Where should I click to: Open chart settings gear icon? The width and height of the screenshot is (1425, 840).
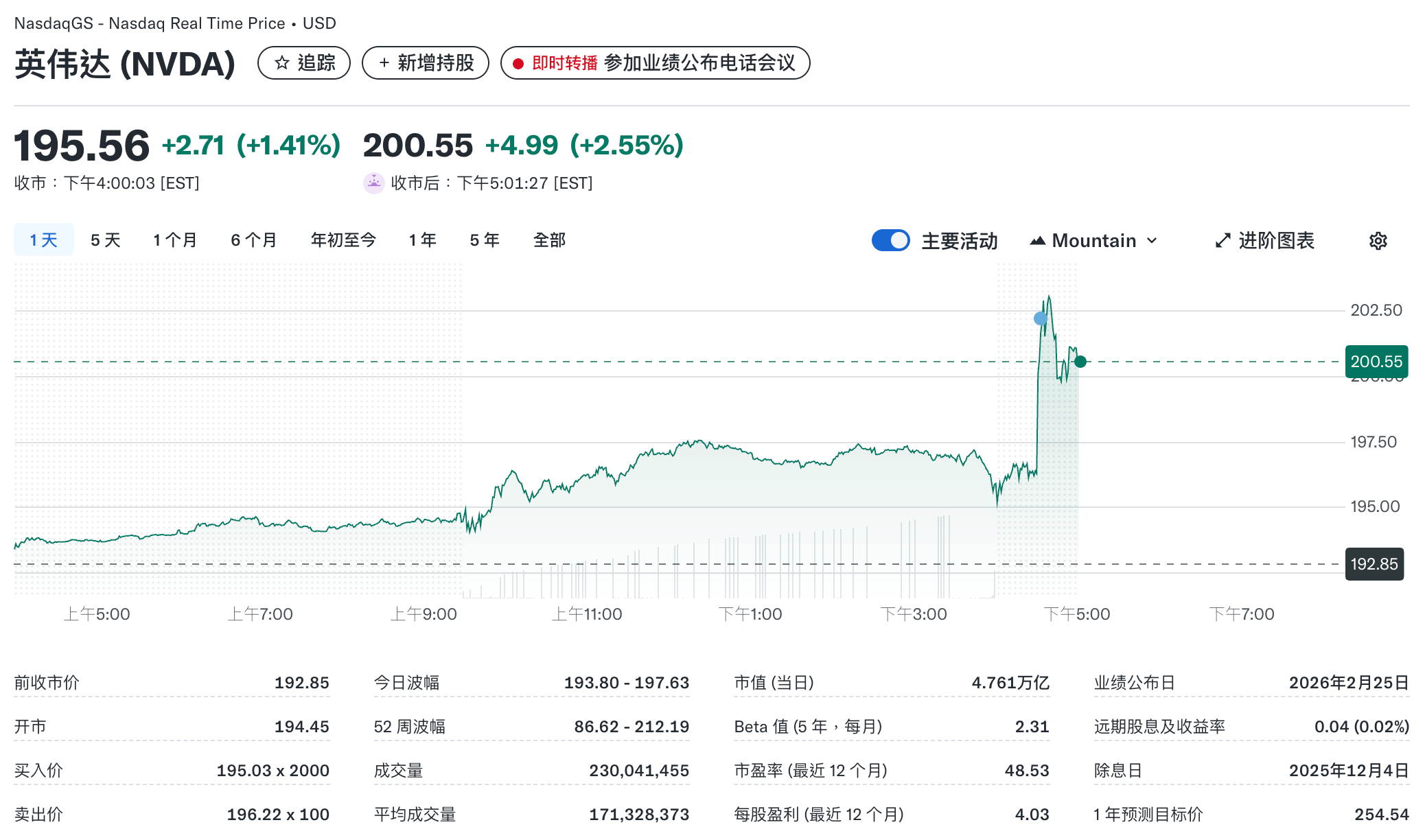1378,241
